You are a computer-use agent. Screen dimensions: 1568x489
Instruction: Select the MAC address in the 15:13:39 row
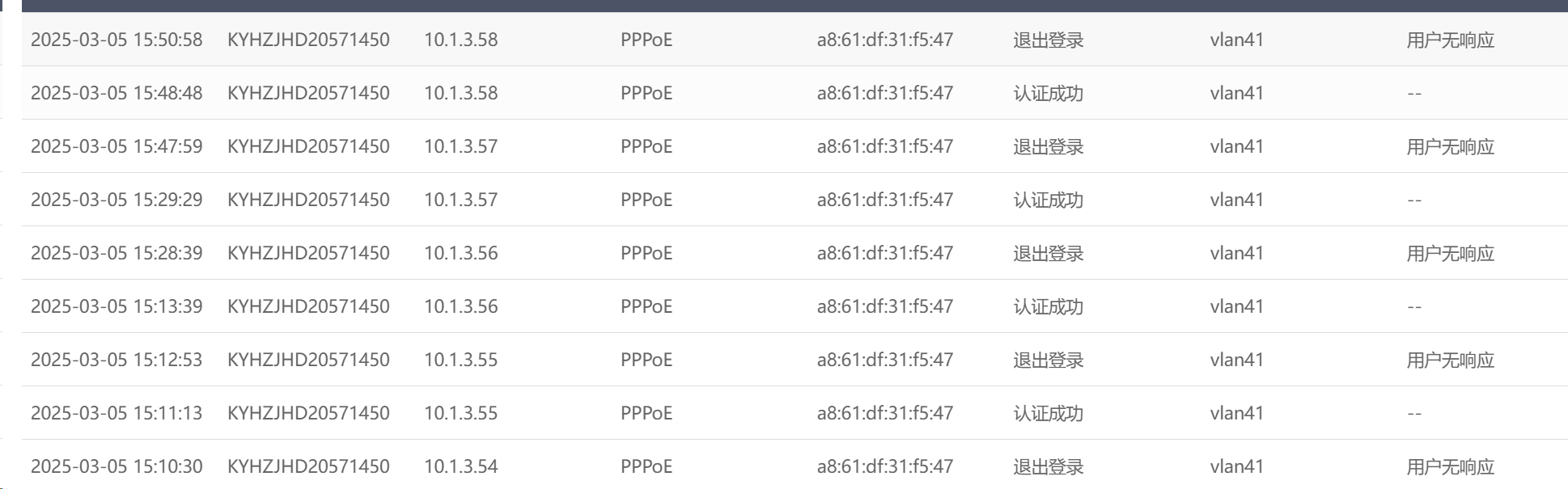[x=884, y=306]
